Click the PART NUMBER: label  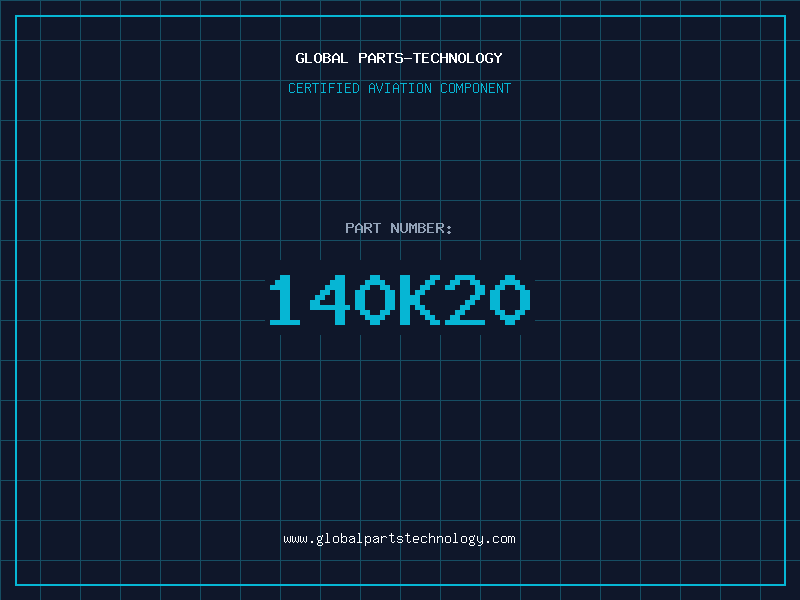(x=399, y=228)
